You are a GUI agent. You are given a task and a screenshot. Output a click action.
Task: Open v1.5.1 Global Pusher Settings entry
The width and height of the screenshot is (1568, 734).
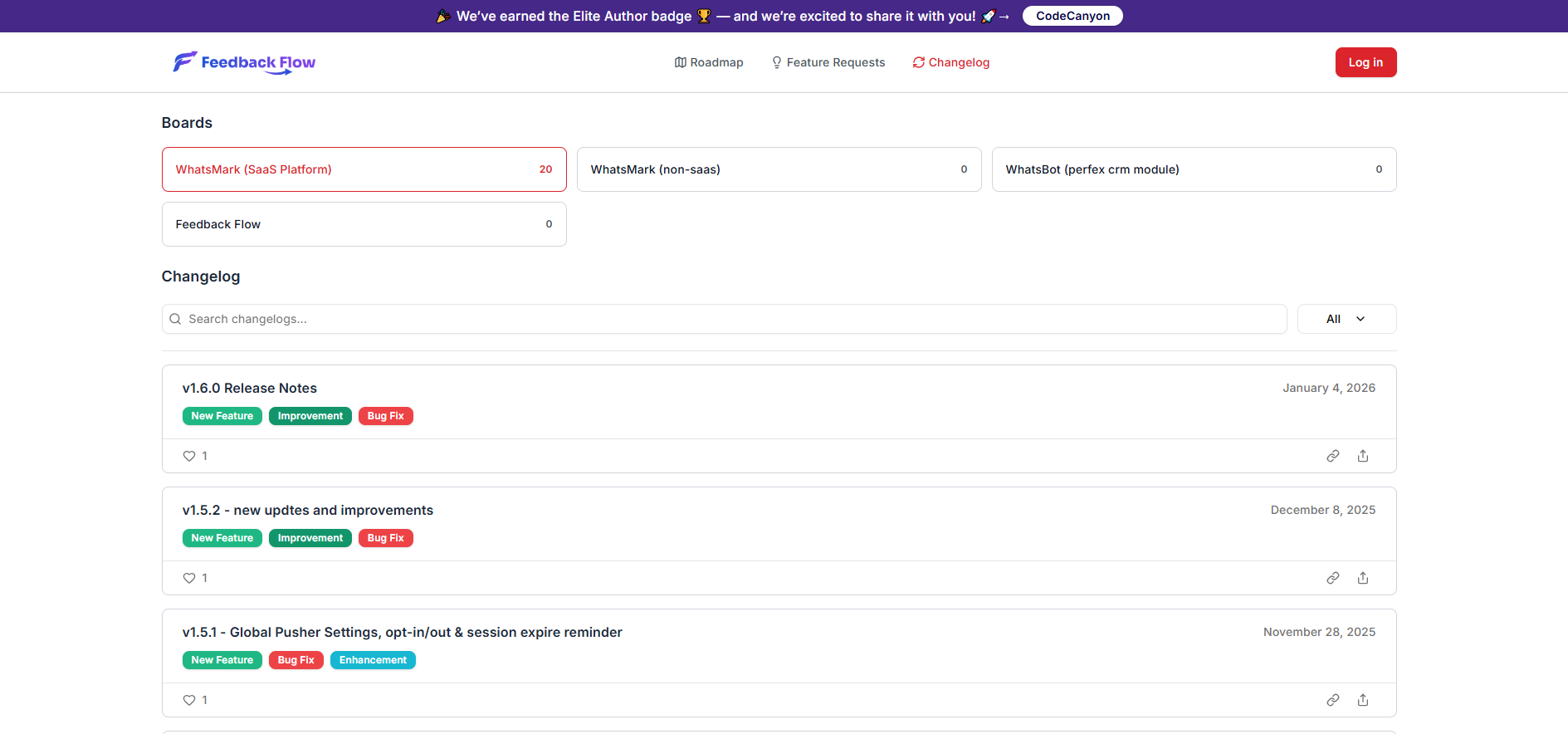[x=402, y=633]
